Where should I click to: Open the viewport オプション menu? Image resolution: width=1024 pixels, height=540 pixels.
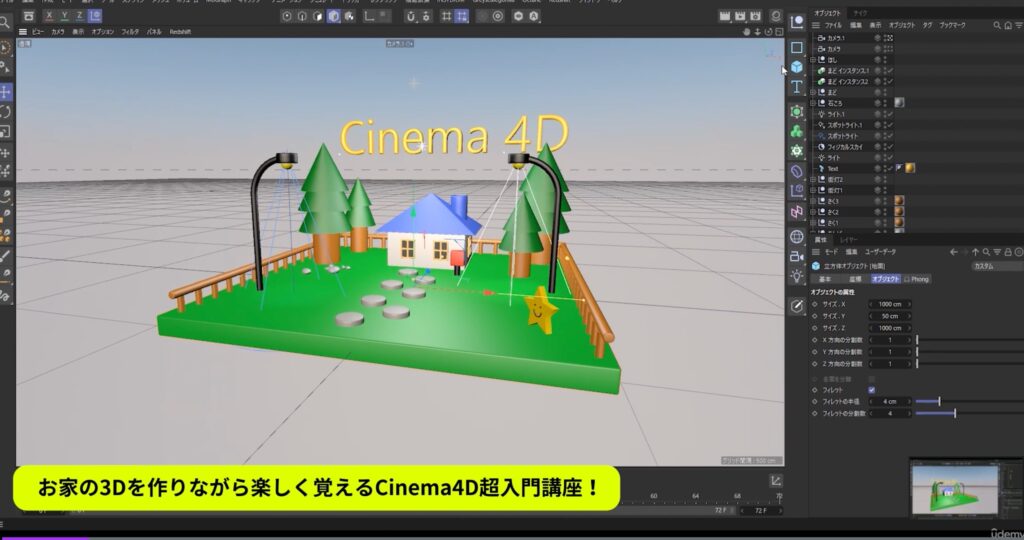[103, 31]
